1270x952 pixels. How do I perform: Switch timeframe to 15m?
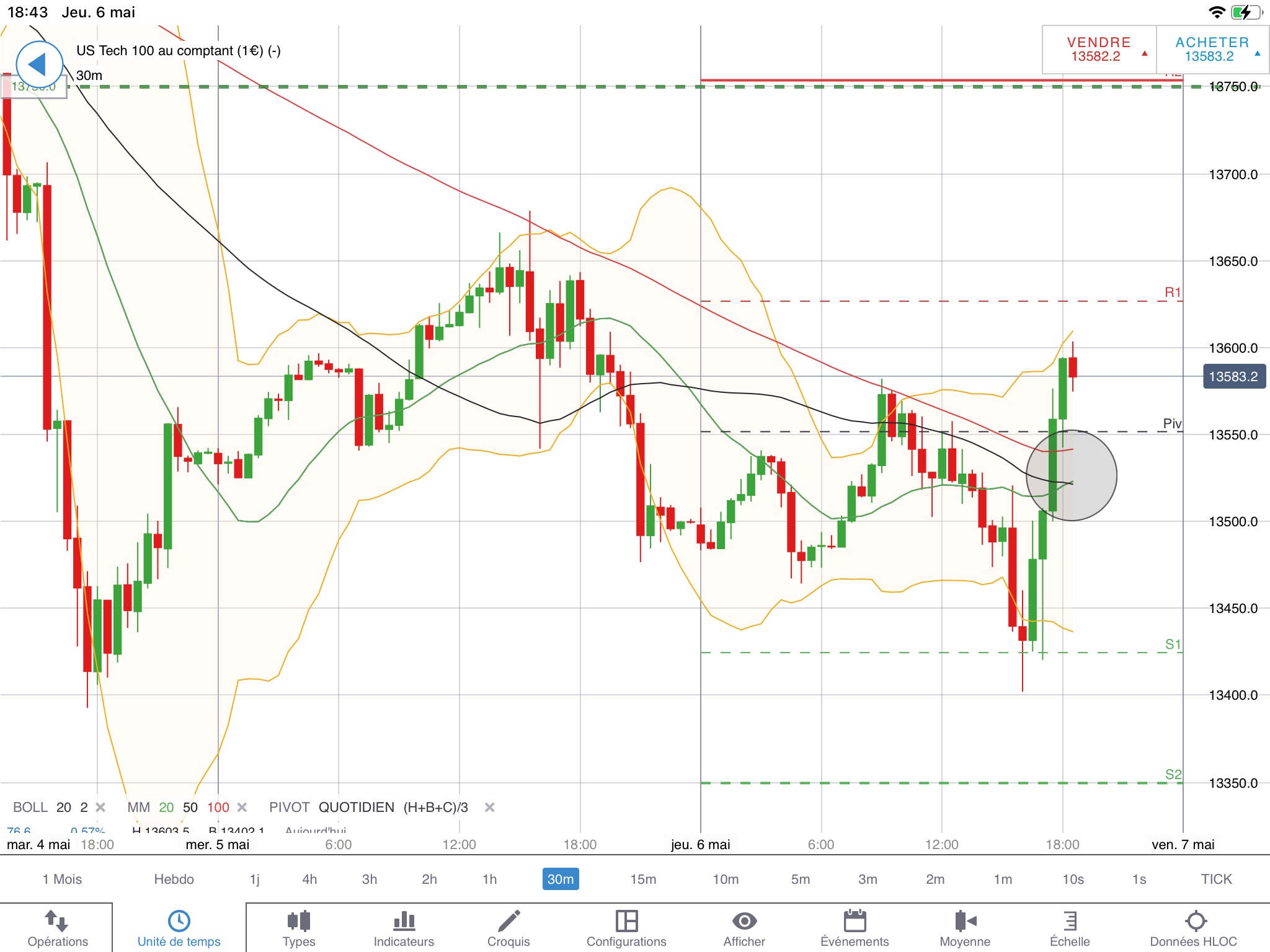[643, 879]
